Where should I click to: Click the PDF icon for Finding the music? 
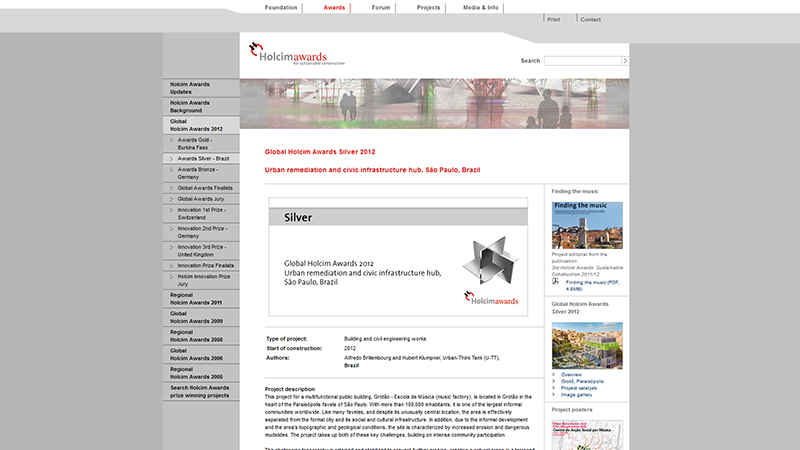555,283
